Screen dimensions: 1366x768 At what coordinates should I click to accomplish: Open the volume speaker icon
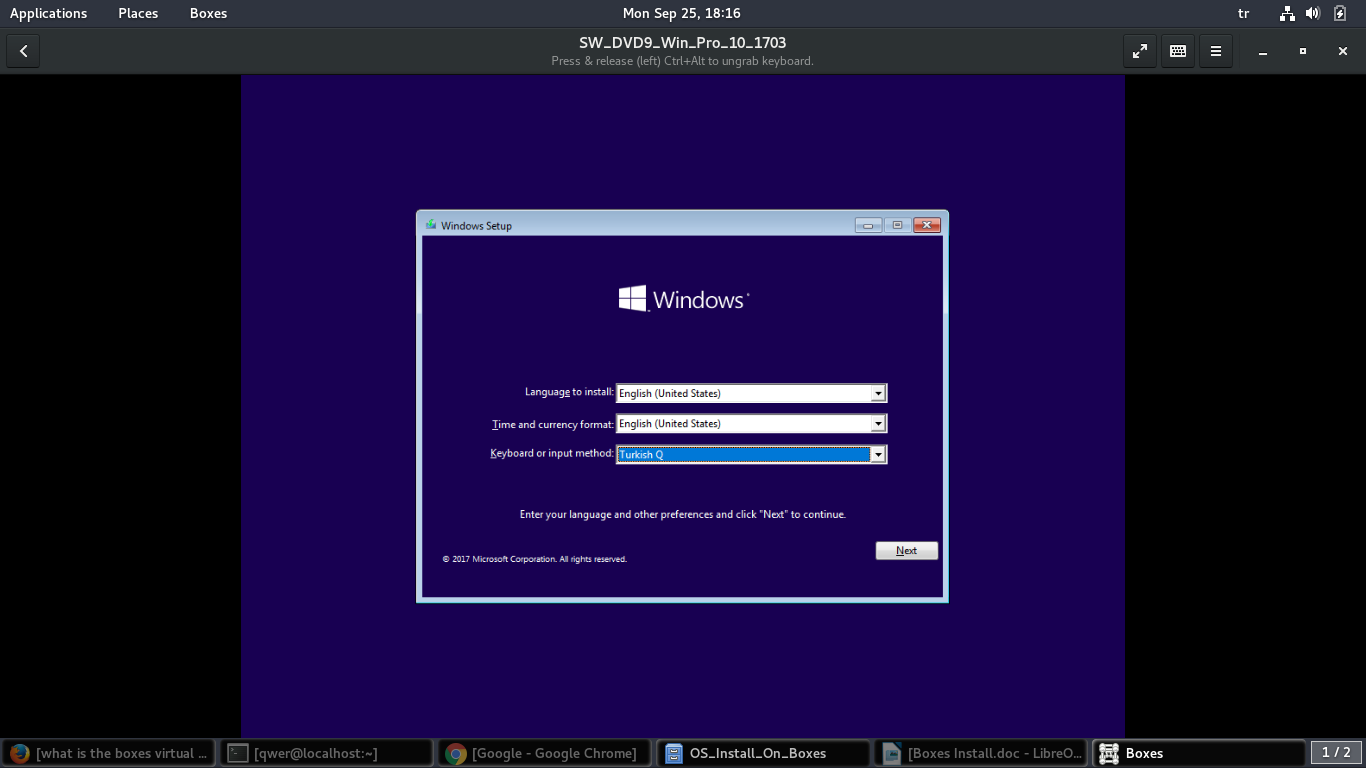point(1313,13)
